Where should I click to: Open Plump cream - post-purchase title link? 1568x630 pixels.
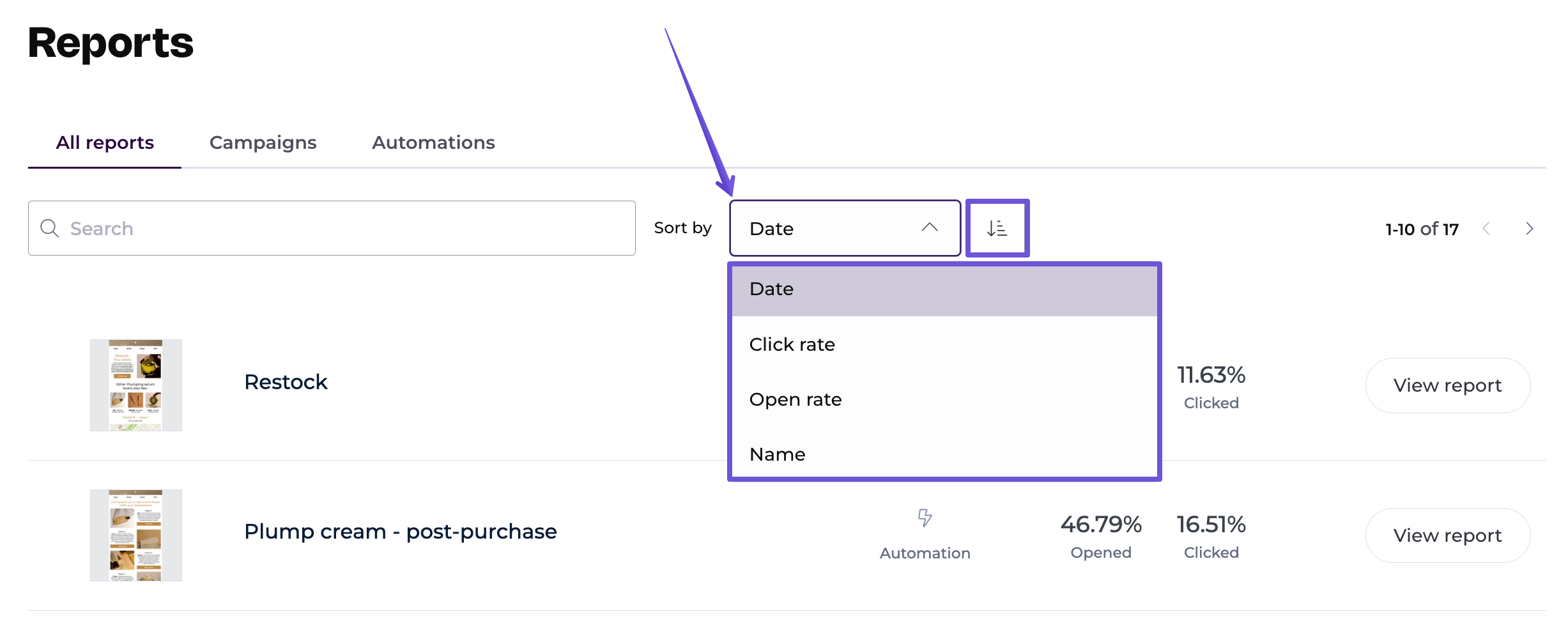400,532
